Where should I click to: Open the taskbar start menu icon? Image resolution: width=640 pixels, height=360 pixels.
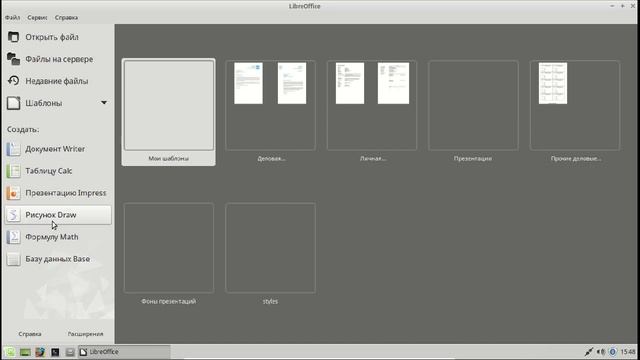10,352
